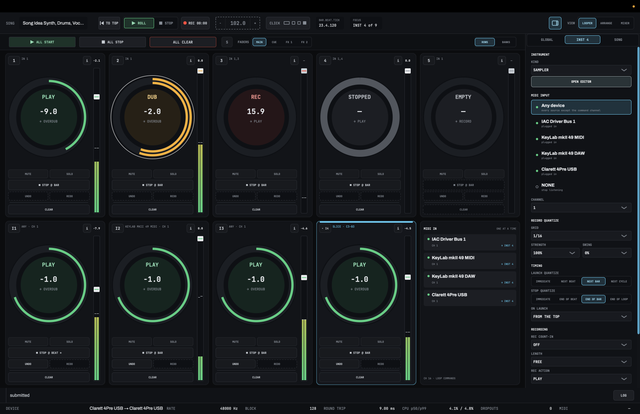
Task: Toggle the side panel icon next to View
Action: tap(555, 23)
